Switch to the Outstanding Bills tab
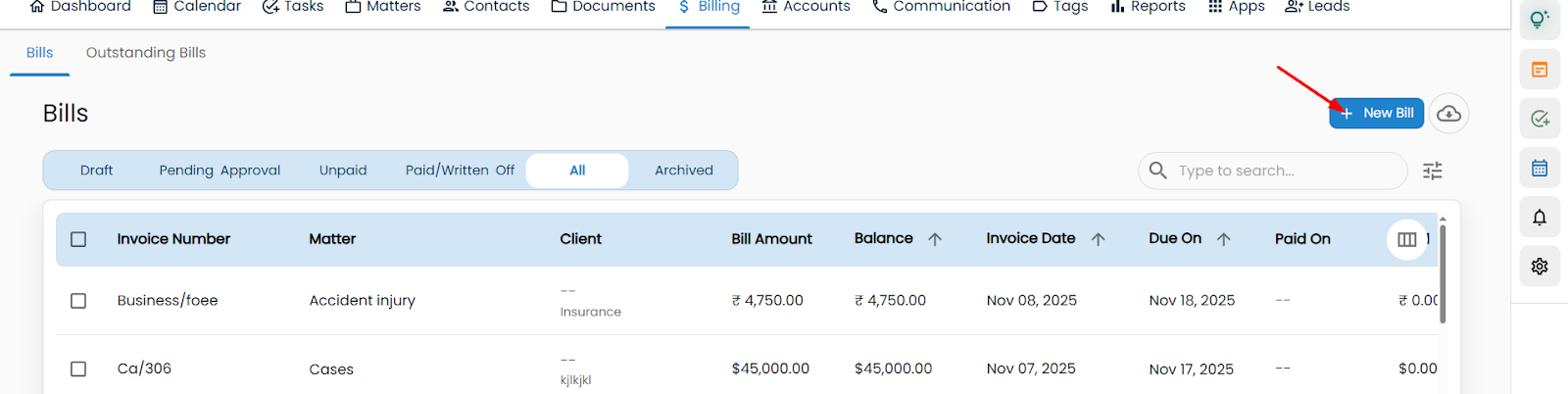Screen dimensions: 1568x394 tap(146, 53)
